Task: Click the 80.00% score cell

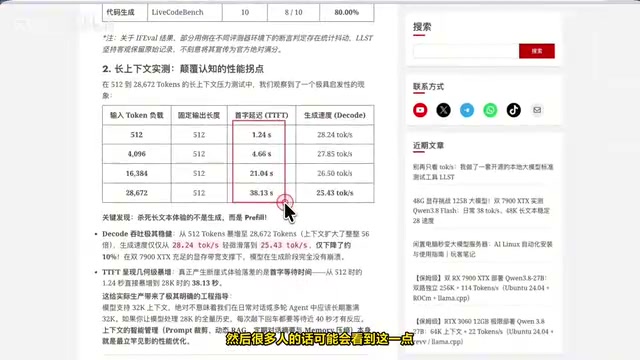Action: [347, 12]
